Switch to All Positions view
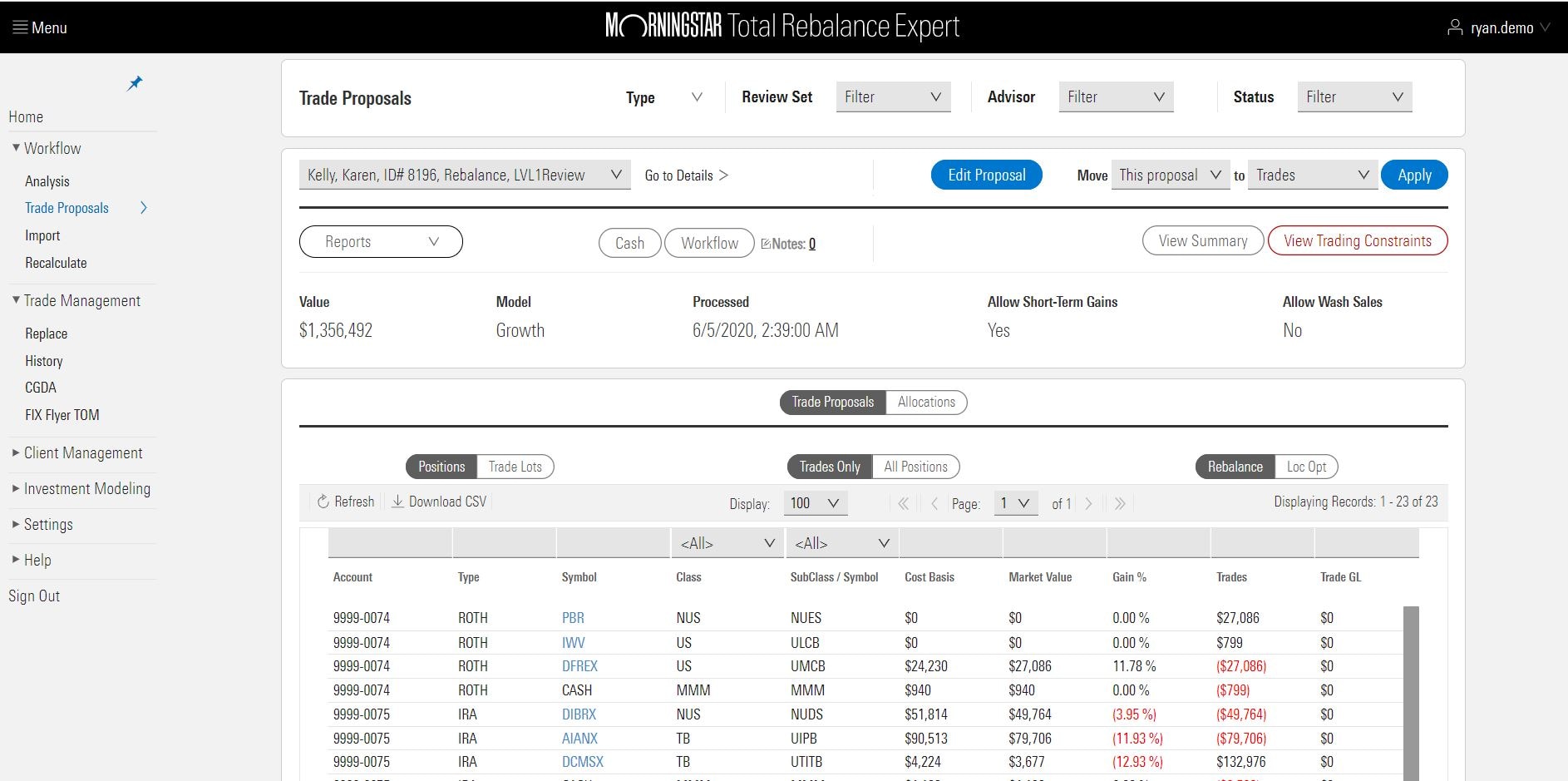The image size is (1568, 781). 916,467
